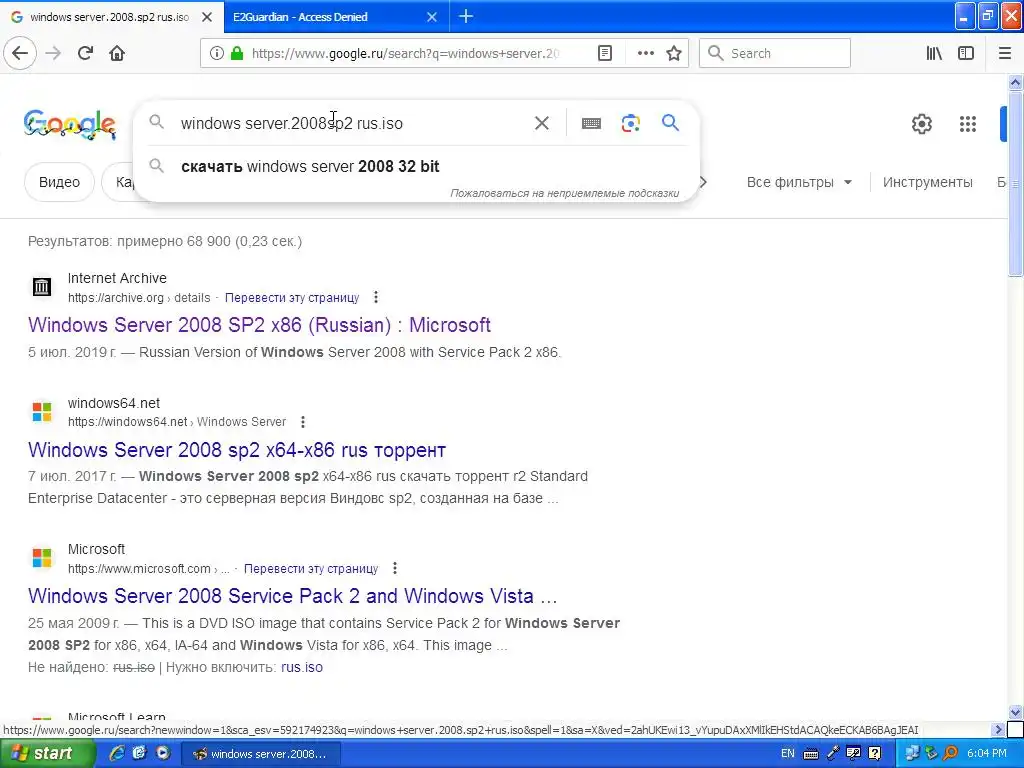The image size is (1024, 768).
Task: Click into the Google search query field
Action: pyautogui.click(x=353, y=123)
